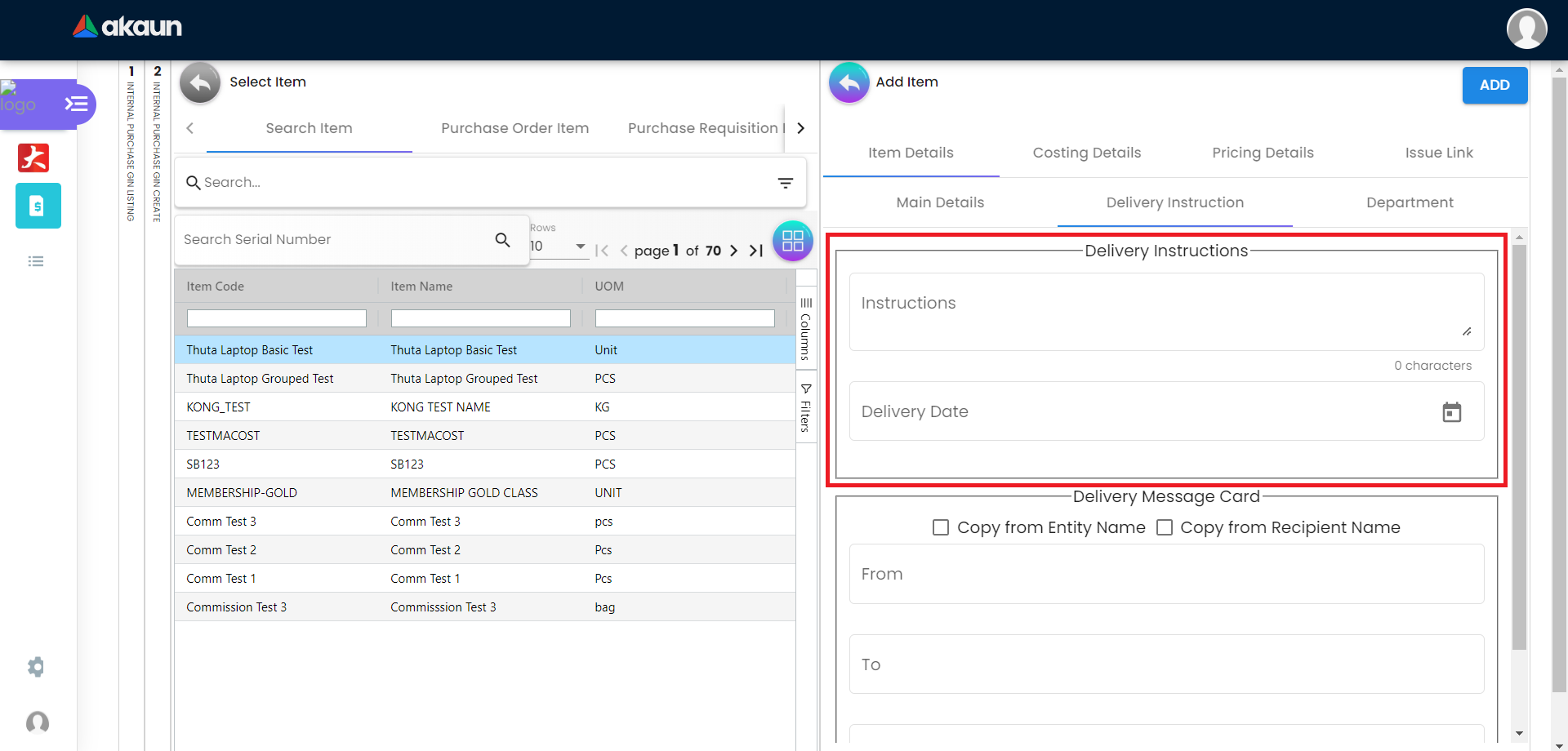Switch to the Costing Details tab
Screen dimensions: 1568x751
[1086, 153]
